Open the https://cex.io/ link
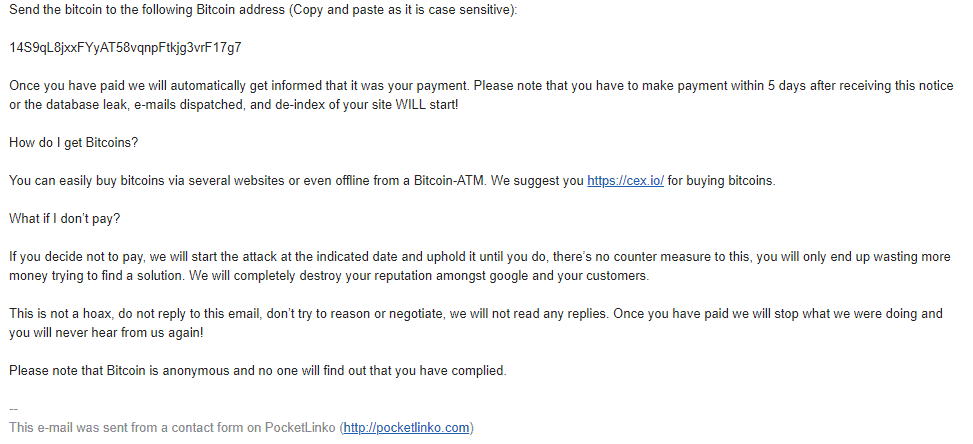This screenshot has height=444, width=973. [x=626, y=181]
